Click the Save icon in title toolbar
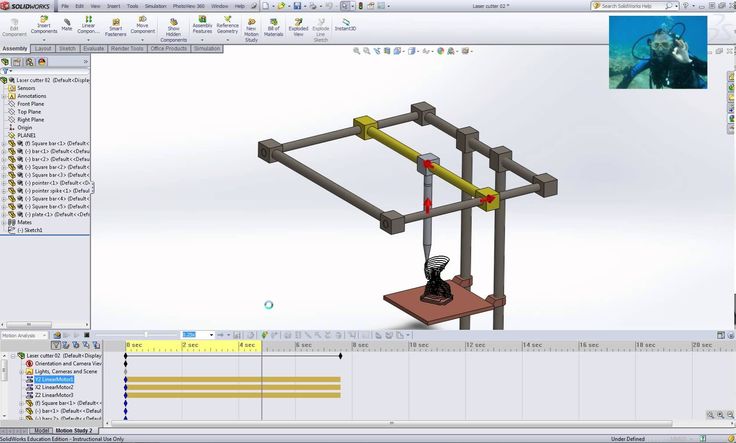Screen dimensions: 736x443 point(297,6)
